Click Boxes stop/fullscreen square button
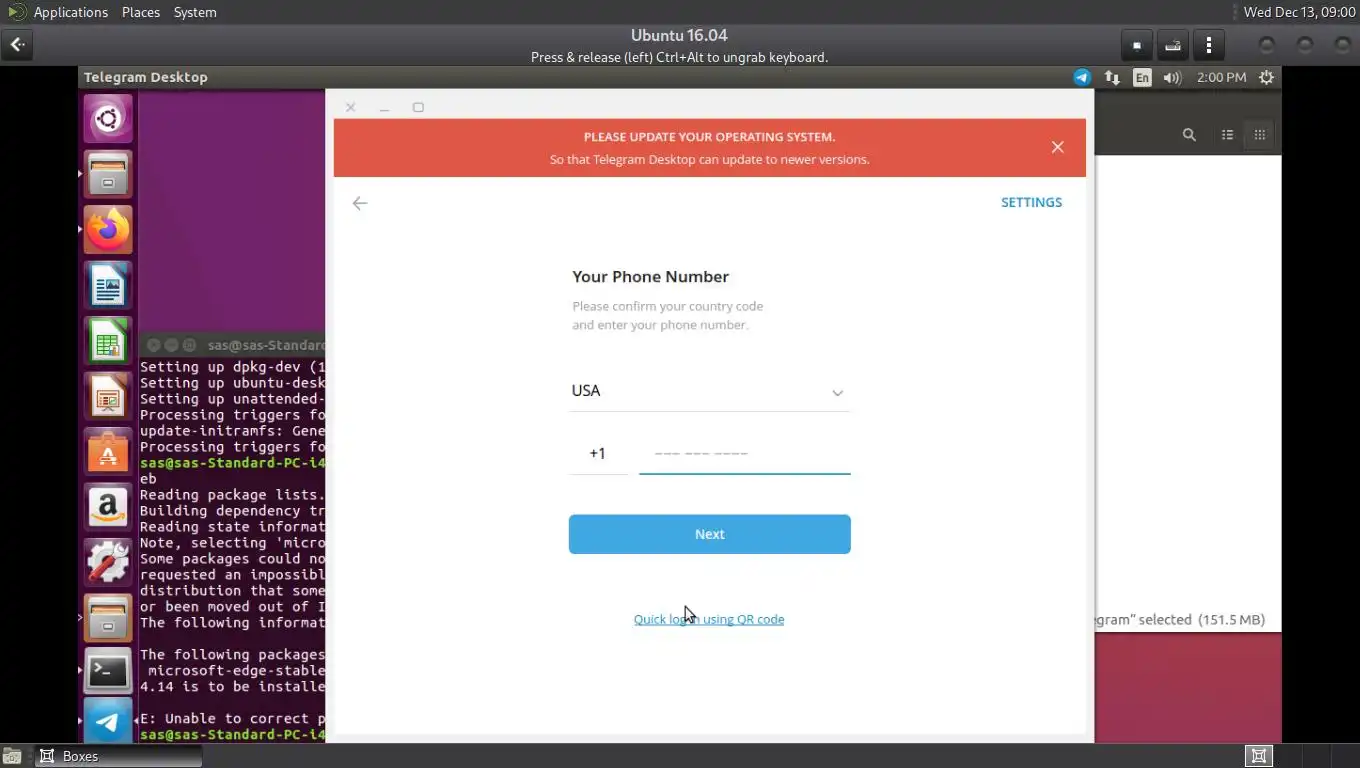This screenshot has height=768, width=1360. click(1136, 45)
